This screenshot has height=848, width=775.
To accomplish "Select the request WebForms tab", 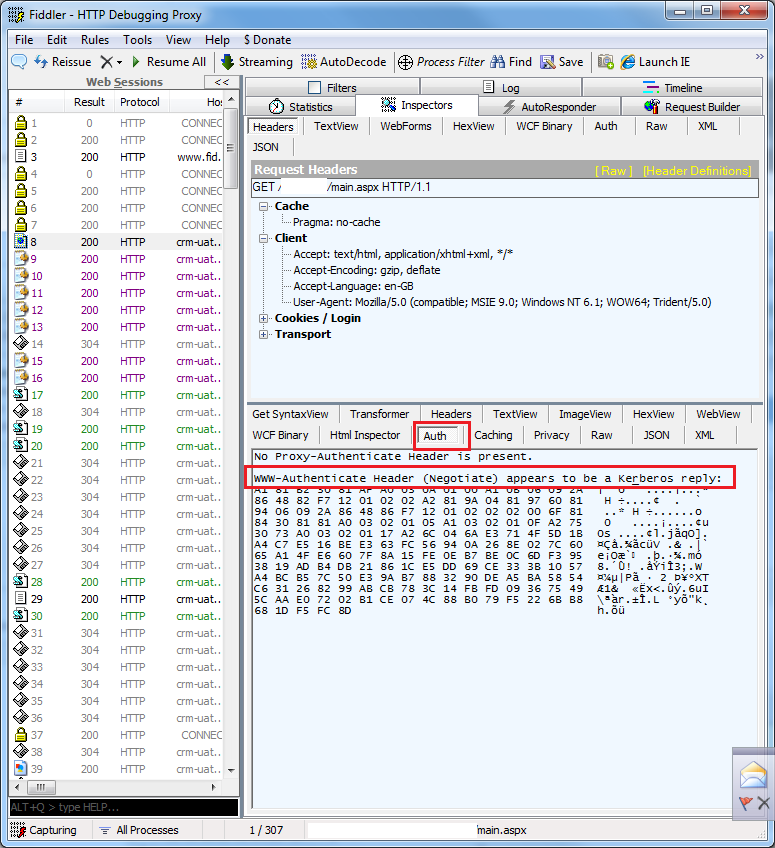I will (x=406, y=126).
